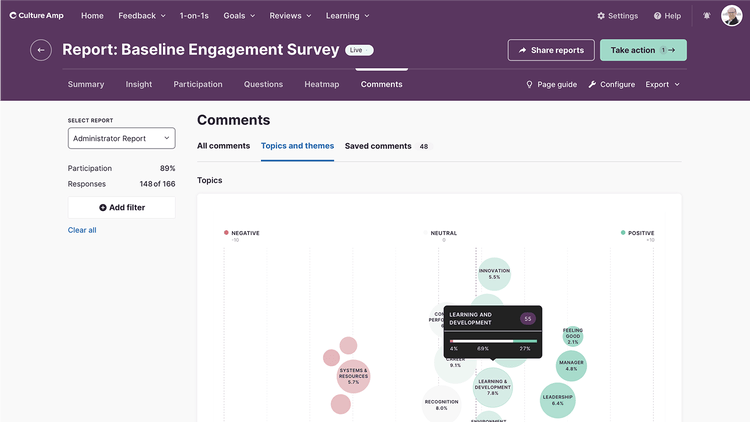750x422 pixels.
Task: Open the Administrator Report selector
Action: tap(121, 138)
